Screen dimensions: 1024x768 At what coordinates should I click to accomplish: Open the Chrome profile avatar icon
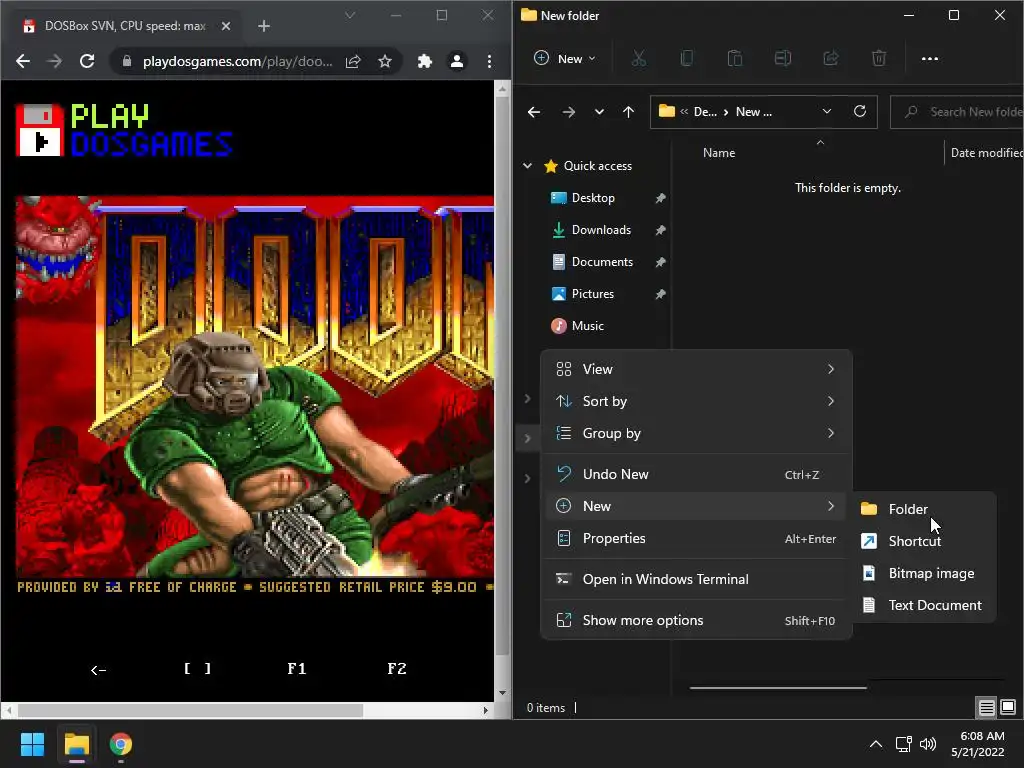coord(456,61)
